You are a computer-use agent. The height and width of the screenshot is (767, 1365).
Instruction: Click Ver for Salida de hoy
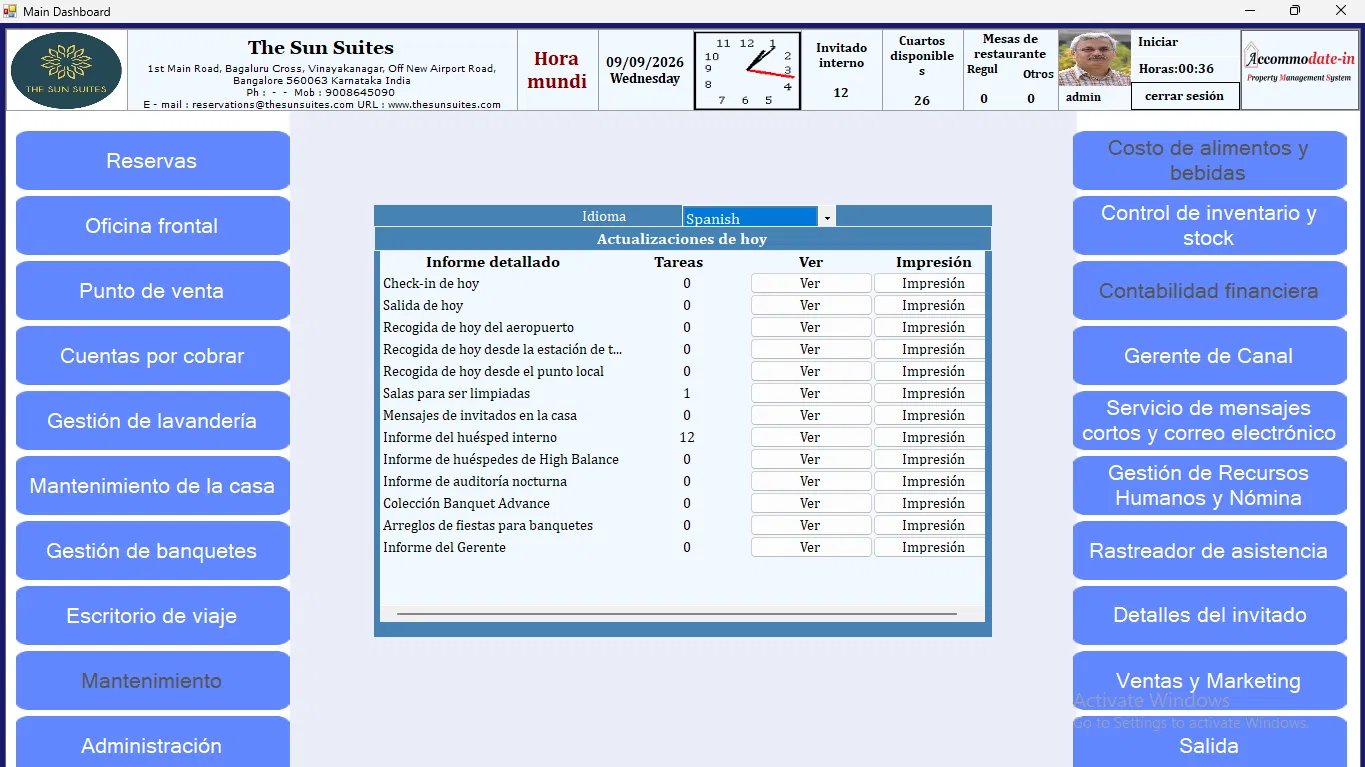click(811, 305)
